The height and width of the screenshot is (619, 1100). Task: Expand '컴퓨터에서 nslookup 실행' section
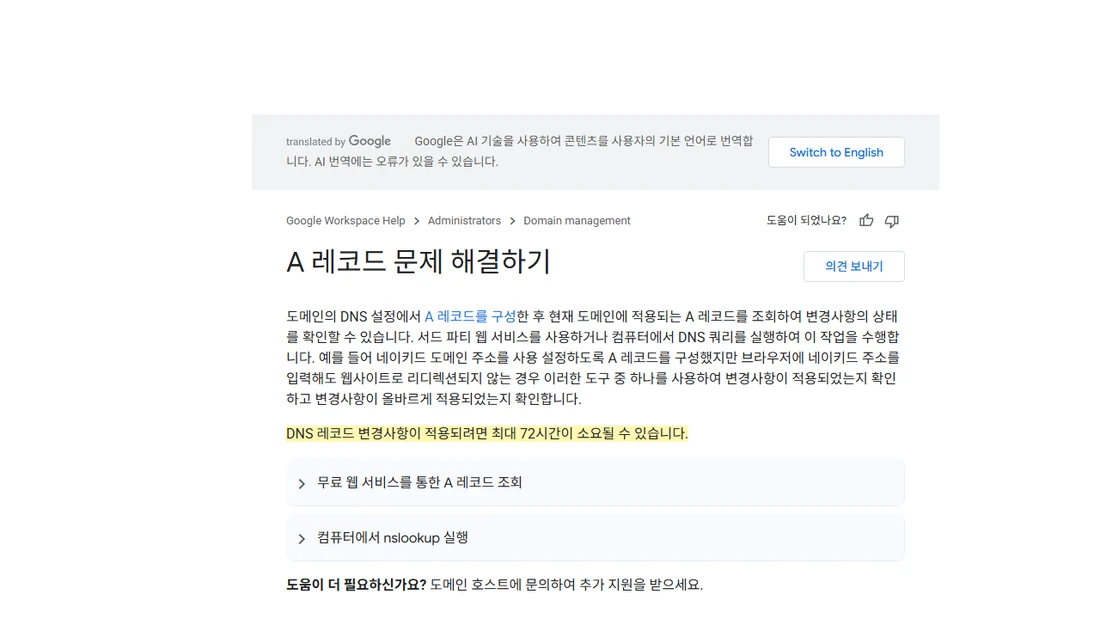tap(595, 538)
